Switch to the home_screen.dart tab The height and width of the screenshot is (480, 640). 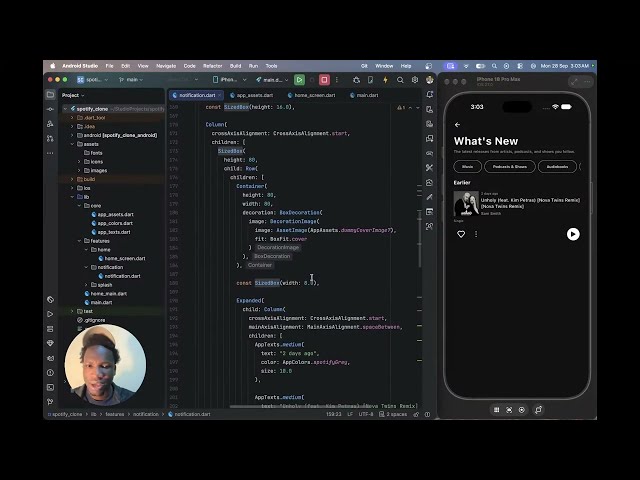coord(311,96)
